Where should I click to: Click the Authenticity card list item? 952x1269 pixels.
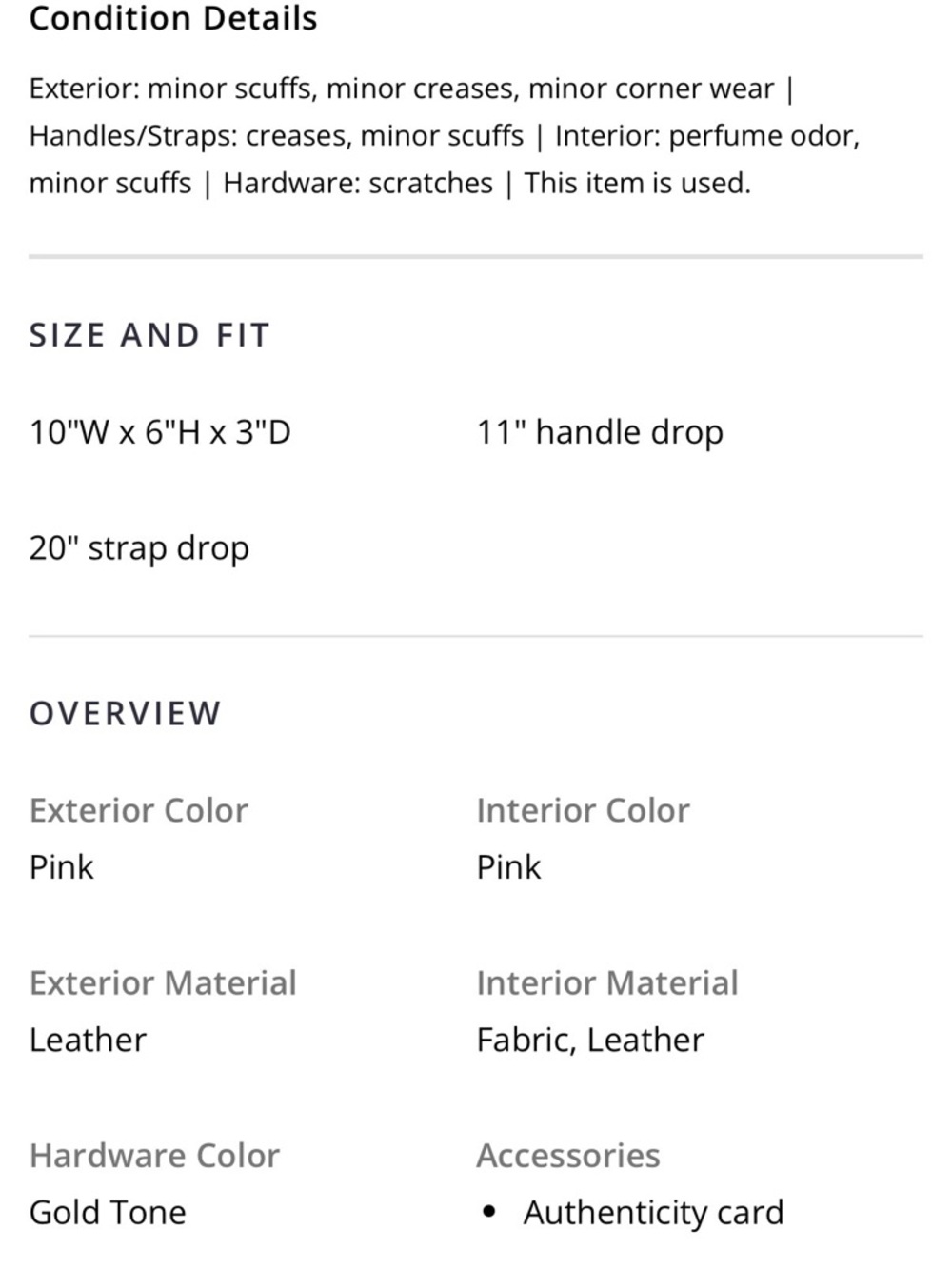point(653,1212)
